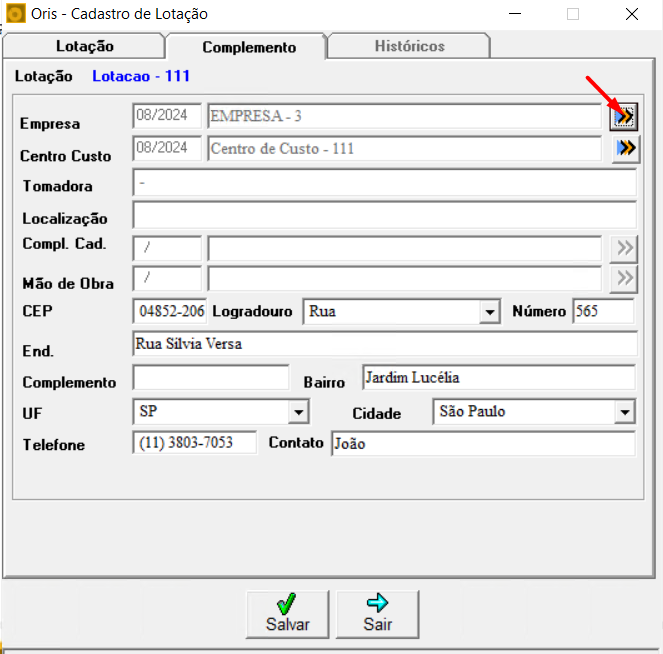Click into the Localização field
The image size is (663, 654).
click(x=384, y=215)
